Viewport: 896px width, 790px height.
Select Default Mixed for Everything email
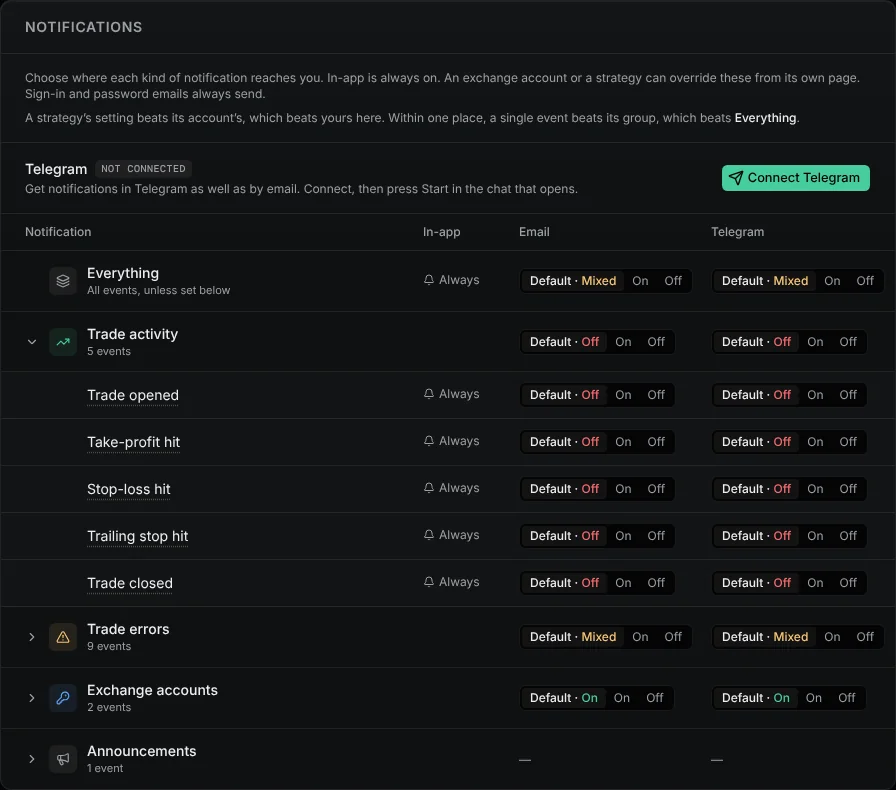coord(573,281)
